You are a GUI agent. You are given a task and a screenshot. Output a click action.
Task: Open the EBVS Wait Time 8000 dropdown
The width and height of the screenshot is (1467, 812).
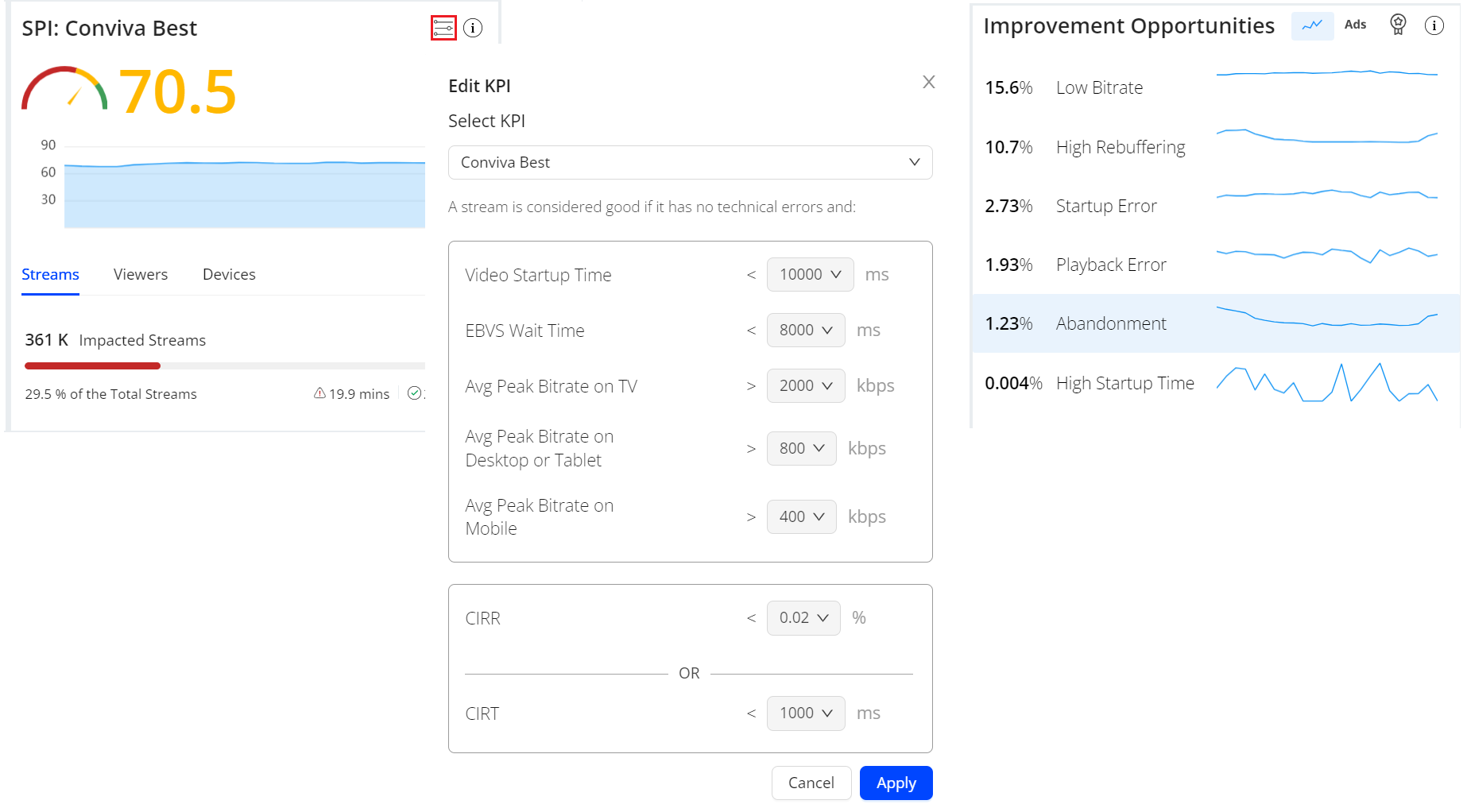click(x=805, y=330)
